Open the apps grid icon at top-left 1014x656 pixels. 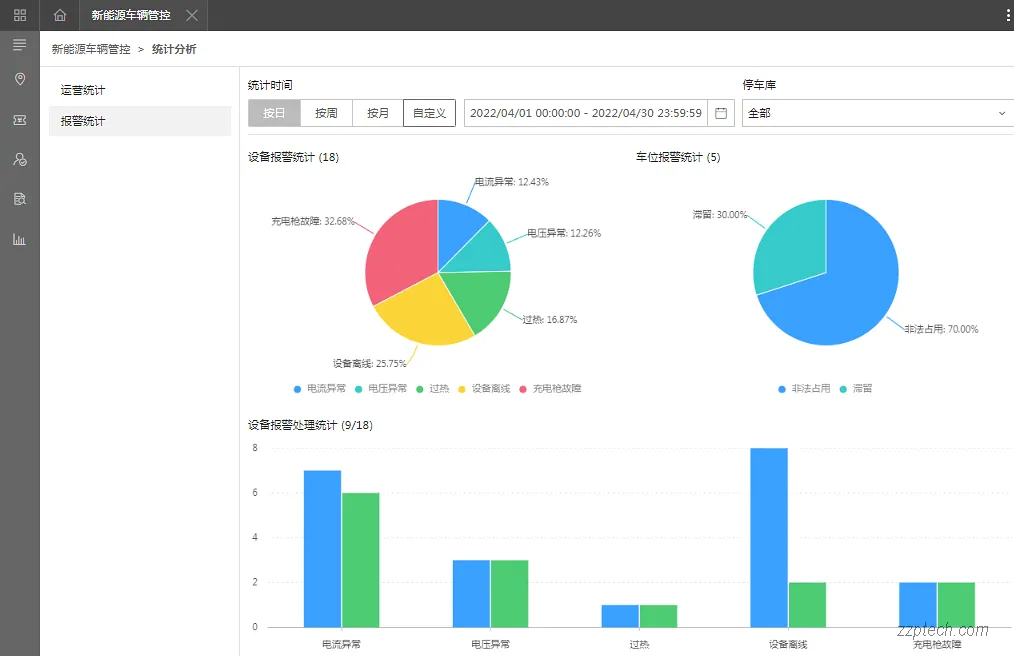19,15
